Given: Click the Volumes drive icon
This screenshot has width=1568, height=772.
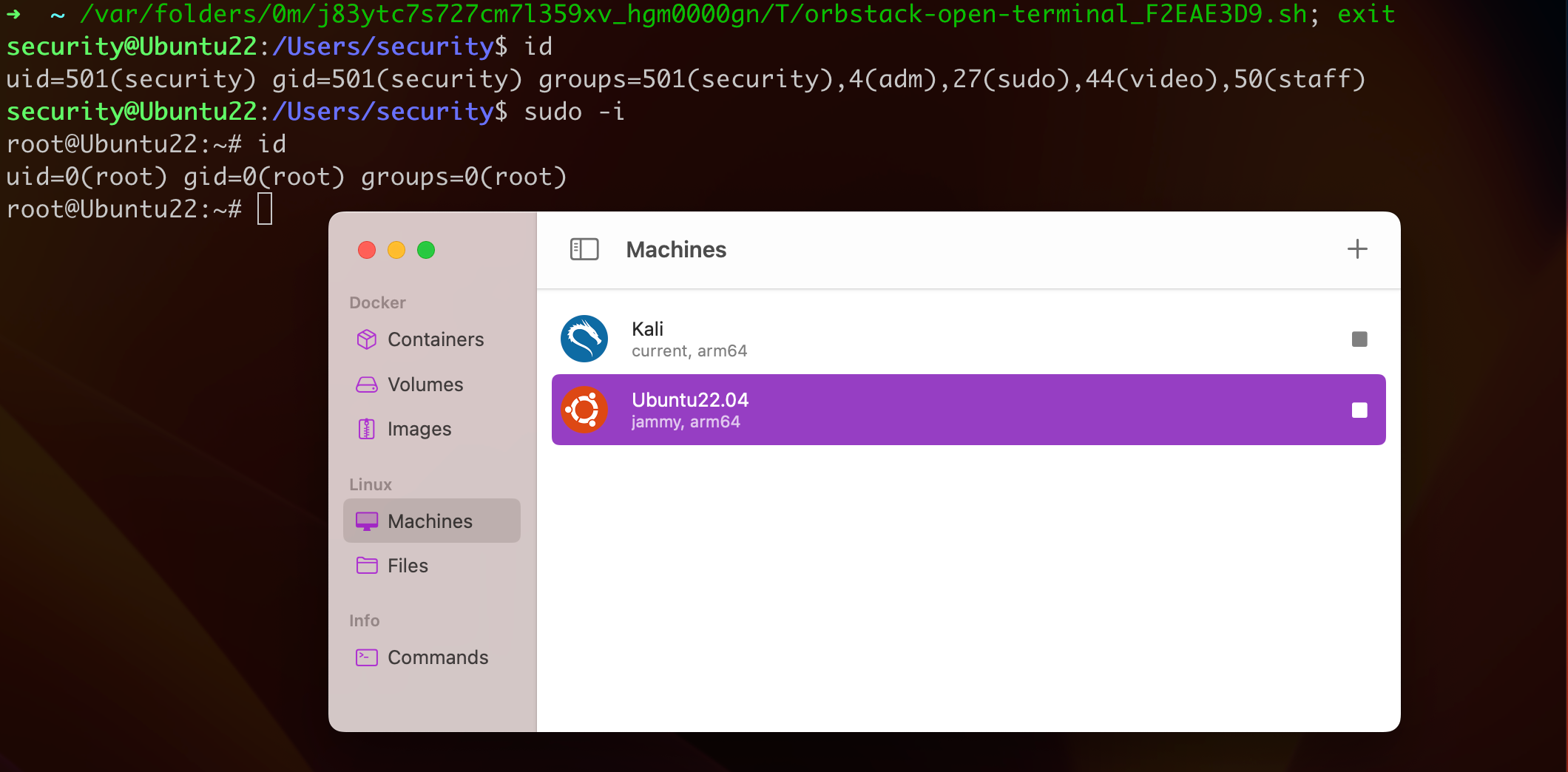Looking at the screenshot, I should point(367,385).
